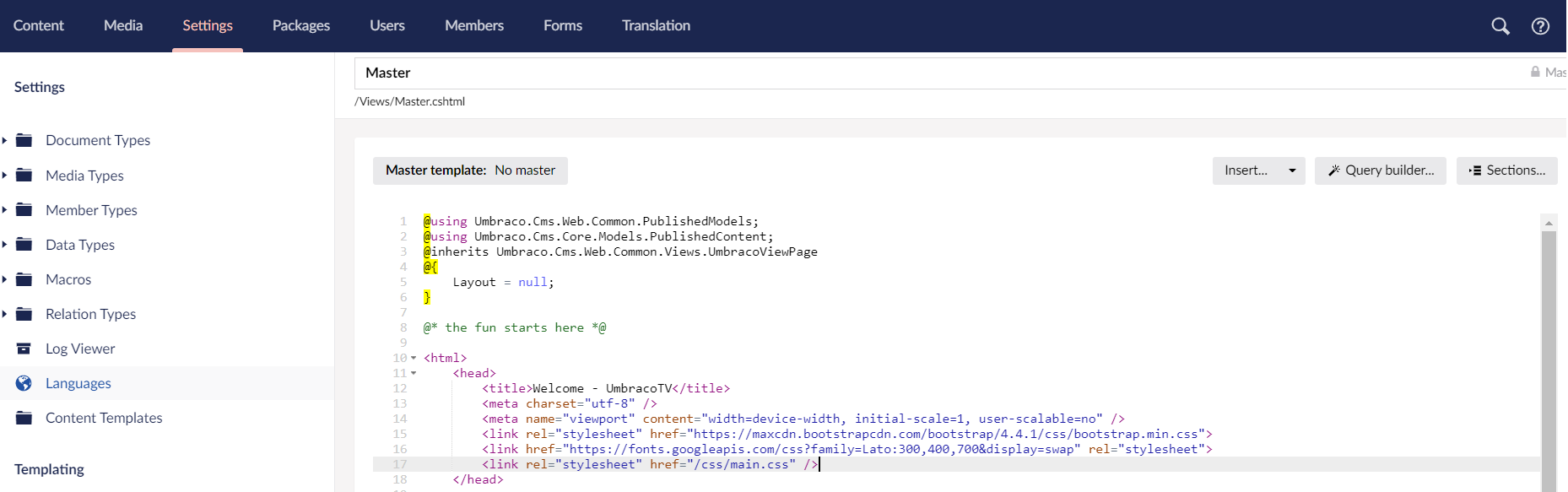Open the help question mark icon
This screenshot has height=492, width=1568.
point(1540,26)
